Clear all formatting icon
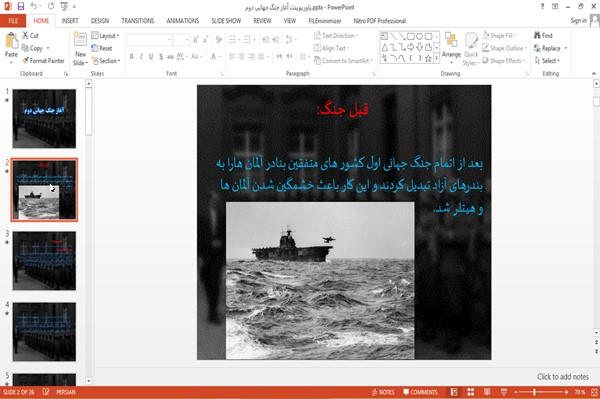 (218, 39)
